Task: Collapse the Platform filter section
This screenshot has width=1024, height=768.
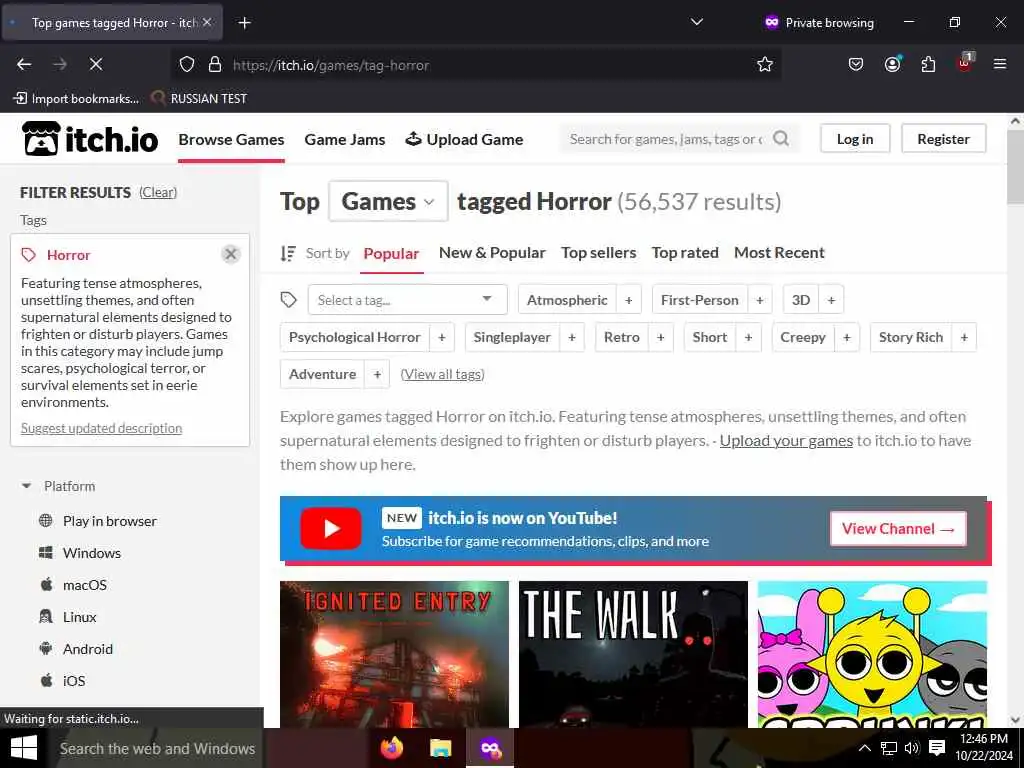Action: coord(27,486)
